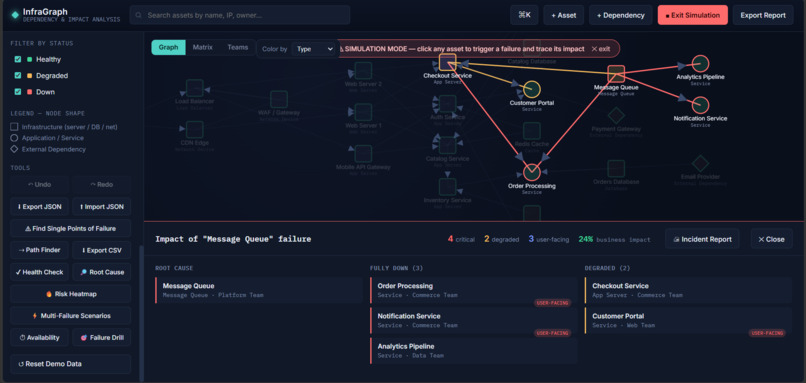
Task: Click the Export CSV button
Action: [x=101, y=250]
